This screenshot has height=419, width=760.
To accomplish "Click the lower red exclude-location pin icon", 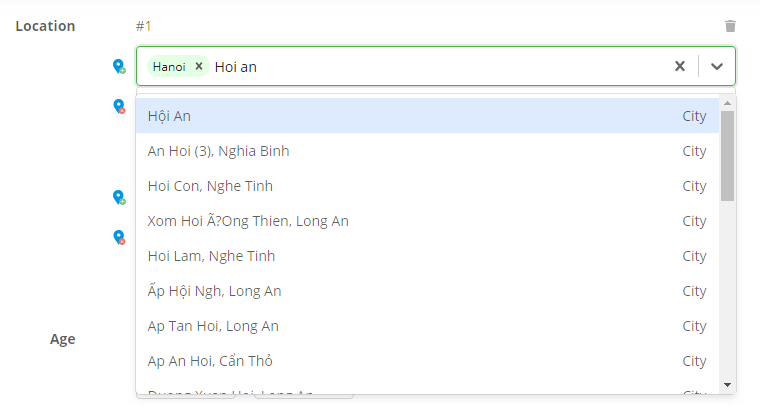I will pos(119,237).
